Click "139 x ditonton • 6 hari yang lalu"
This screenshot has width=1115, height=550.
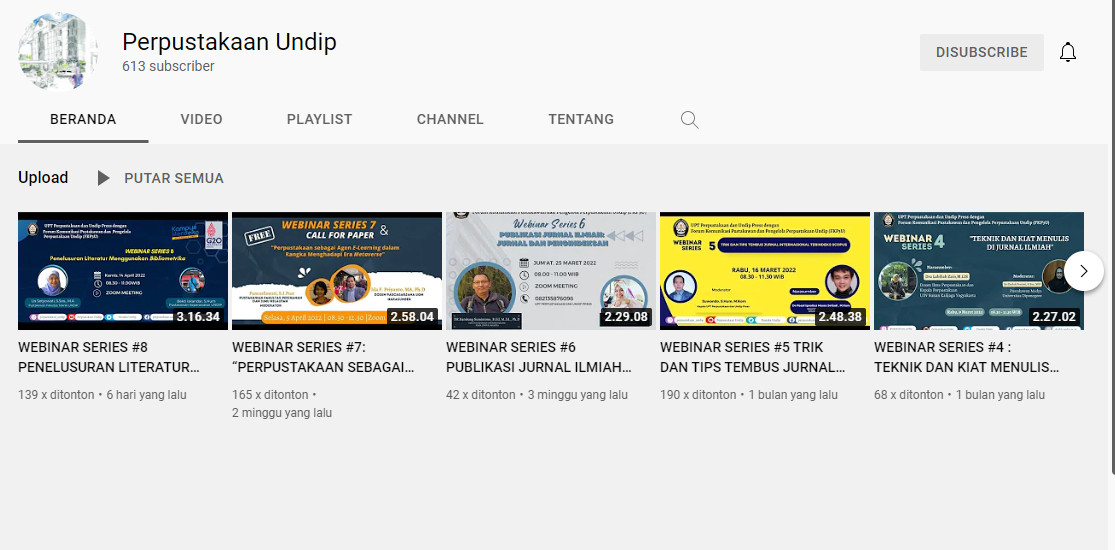pyautogui.click(x=102, y=395)
